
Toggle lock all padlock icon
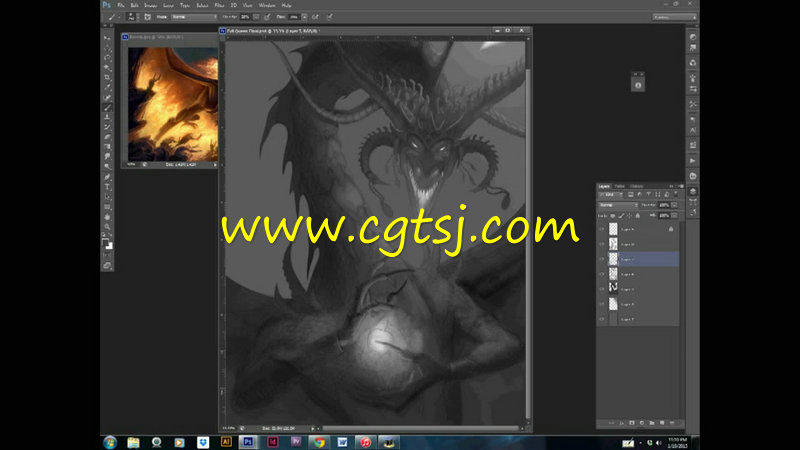[x=638, y=216]
